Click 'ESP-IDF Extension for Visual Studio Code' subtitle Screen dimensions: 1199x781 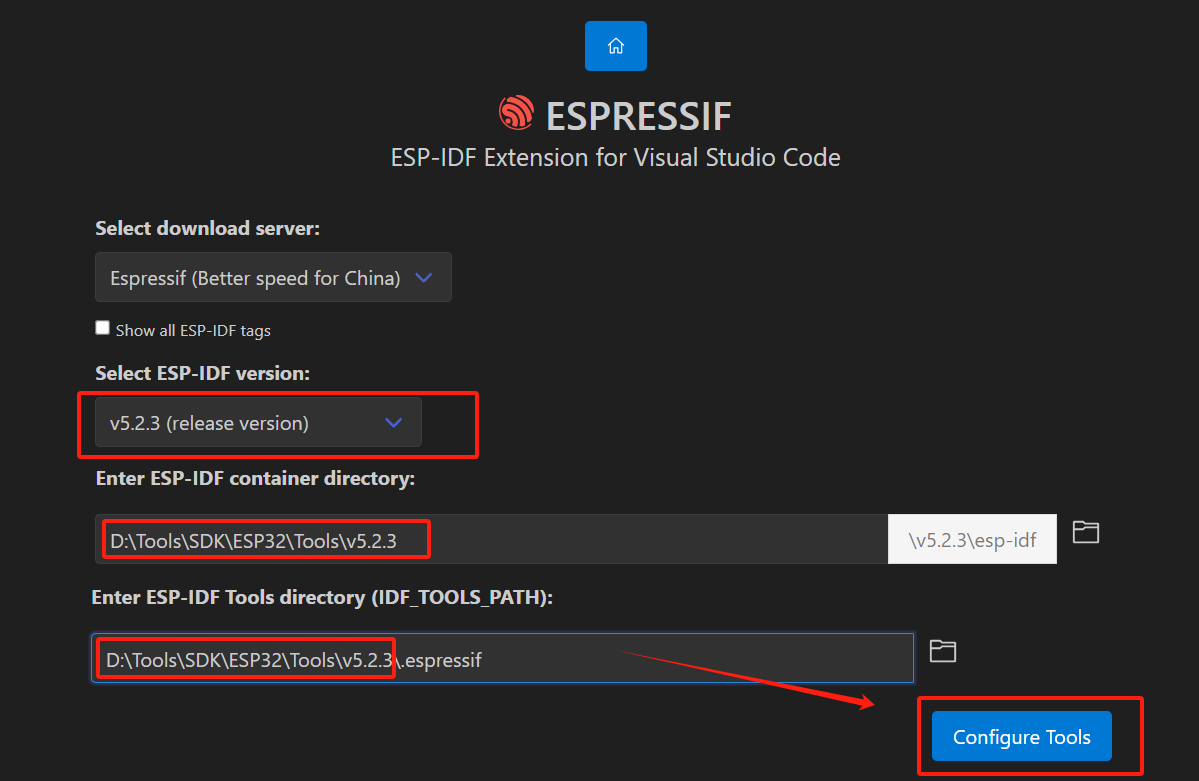616,158
